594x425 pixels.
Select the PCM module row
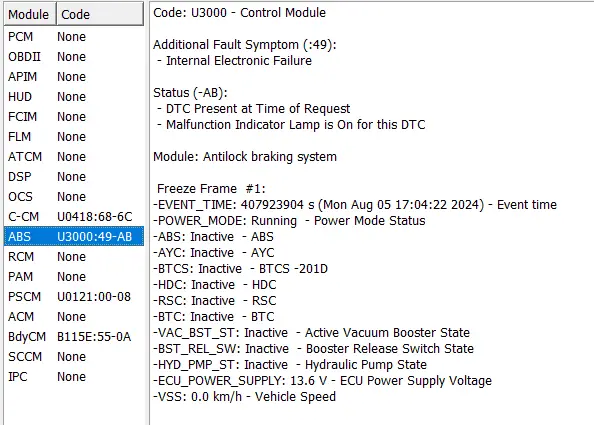tap(74, 37)
